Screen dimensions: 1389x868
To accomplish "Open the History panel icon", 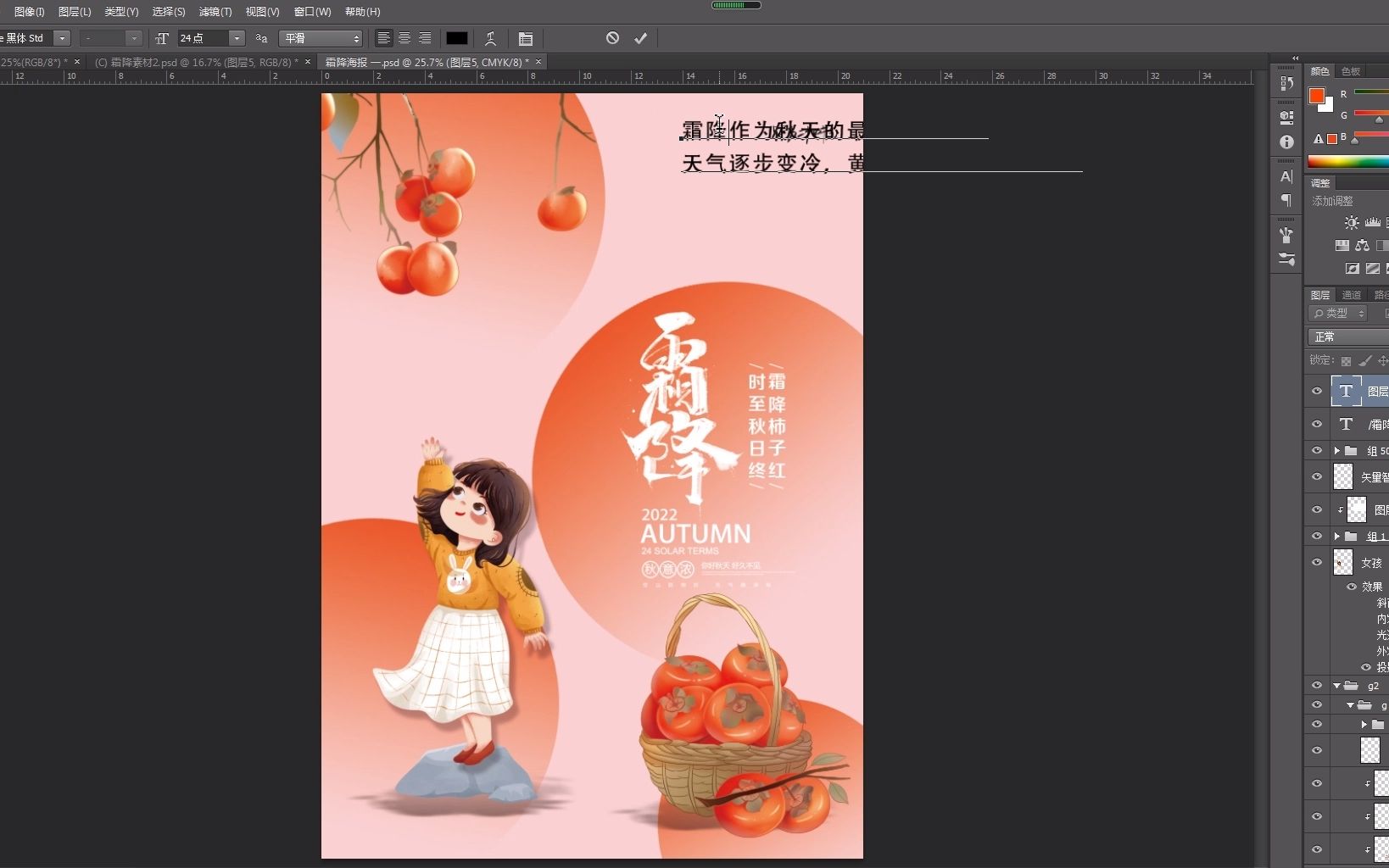I will tap(1286, 83).
